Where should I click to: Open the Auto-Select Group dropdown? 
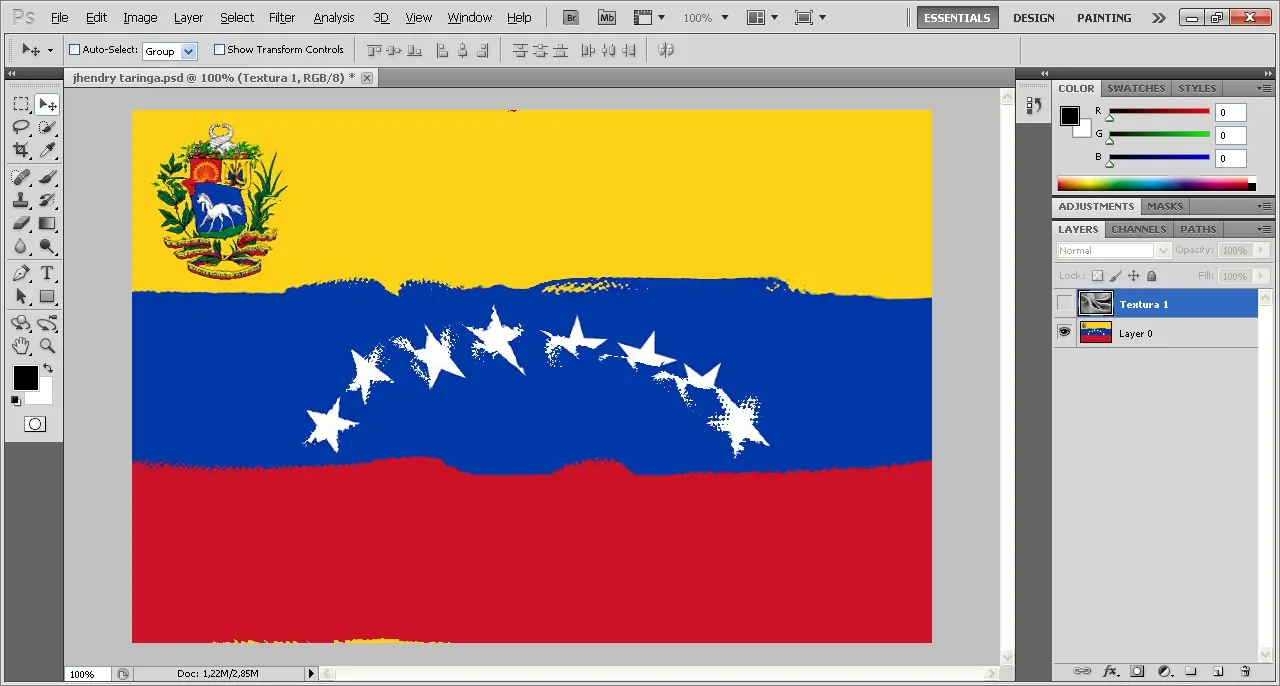170,50
